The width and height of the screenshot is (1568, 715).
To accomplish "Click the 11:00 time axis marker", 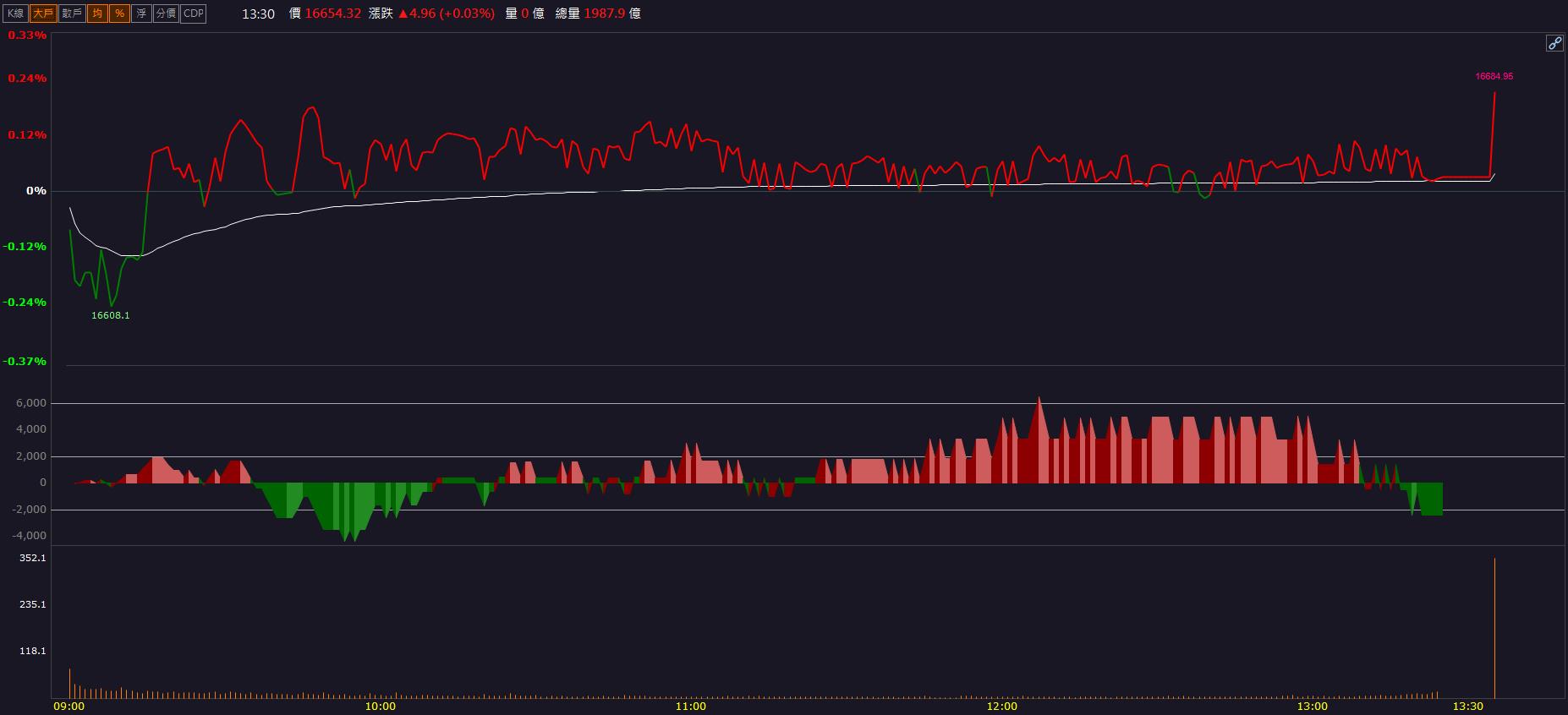I will pyautogui.click(x=691, y=707).
